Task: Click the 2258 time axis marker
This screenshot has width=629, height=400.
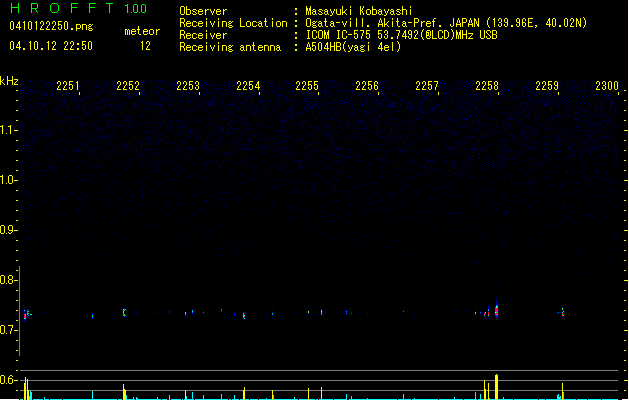Action: point(487,85)
